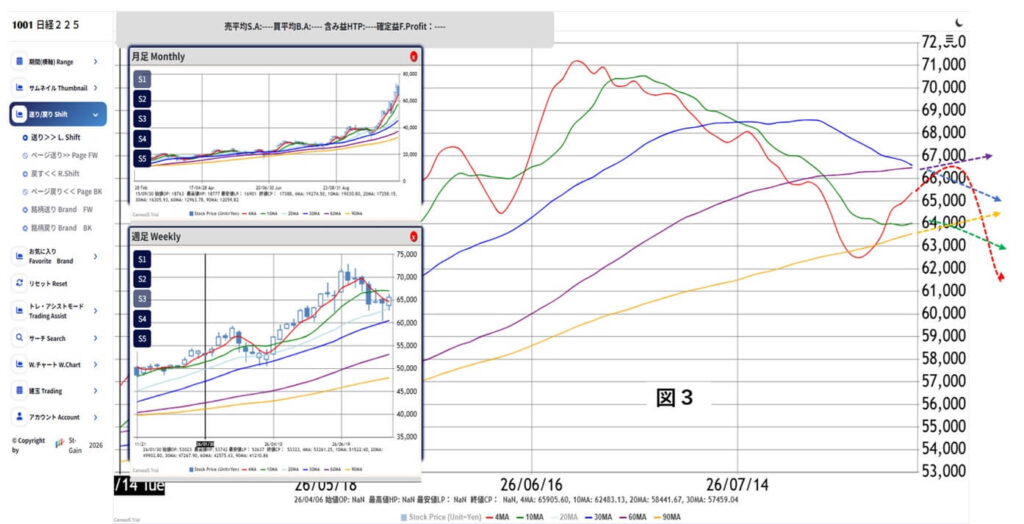The height and width of the screenshot is (524, 1024).
Task: Click the Trading Assist chart icon
Action: 20,310
